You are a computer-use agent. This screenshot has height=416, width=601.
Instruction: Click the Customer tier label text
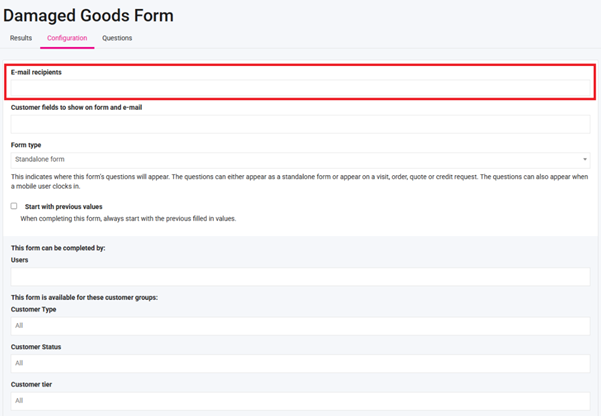(x=32, y=384)
